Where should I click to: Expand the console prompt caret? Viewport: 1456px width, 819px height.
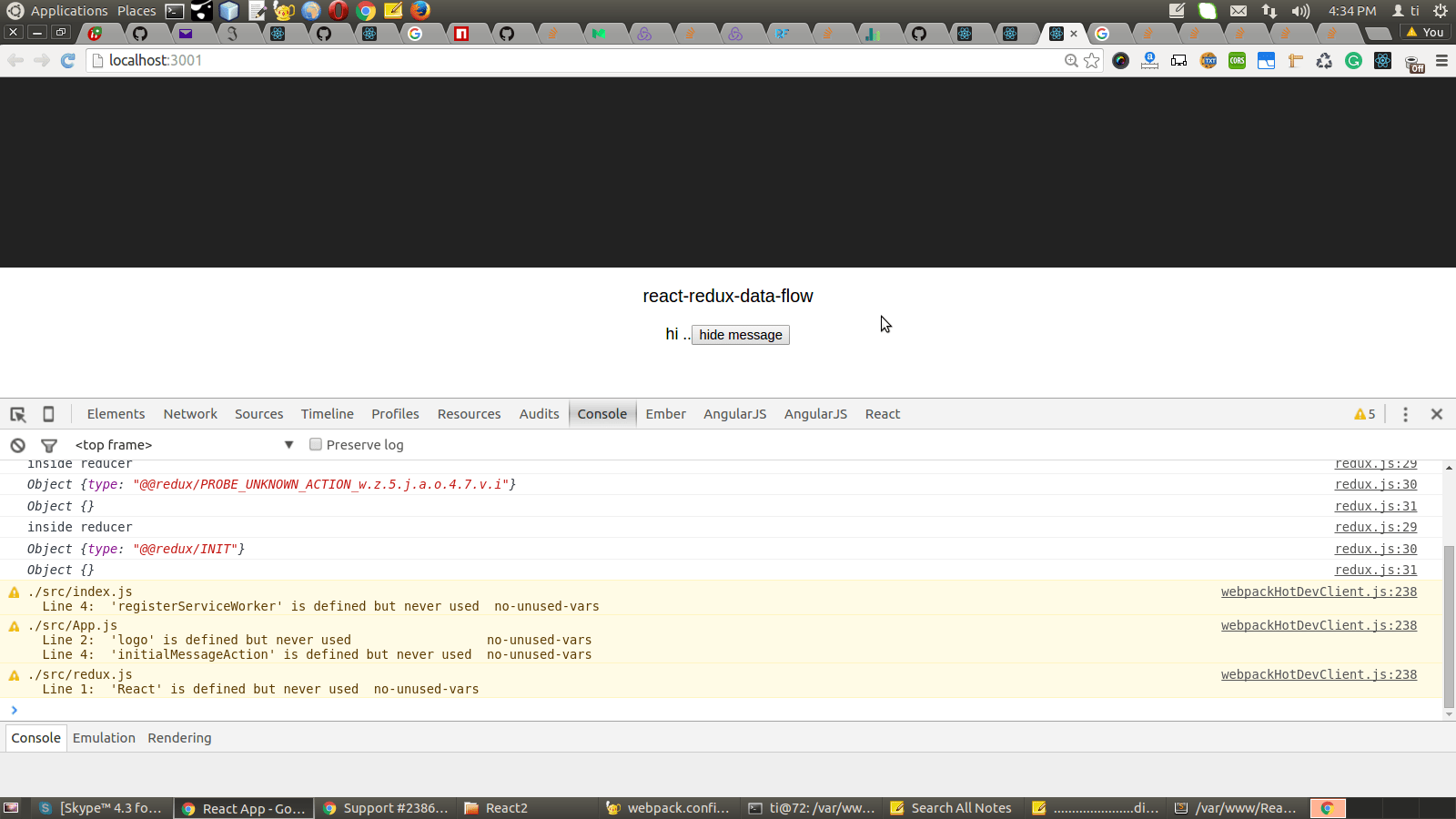14,711
